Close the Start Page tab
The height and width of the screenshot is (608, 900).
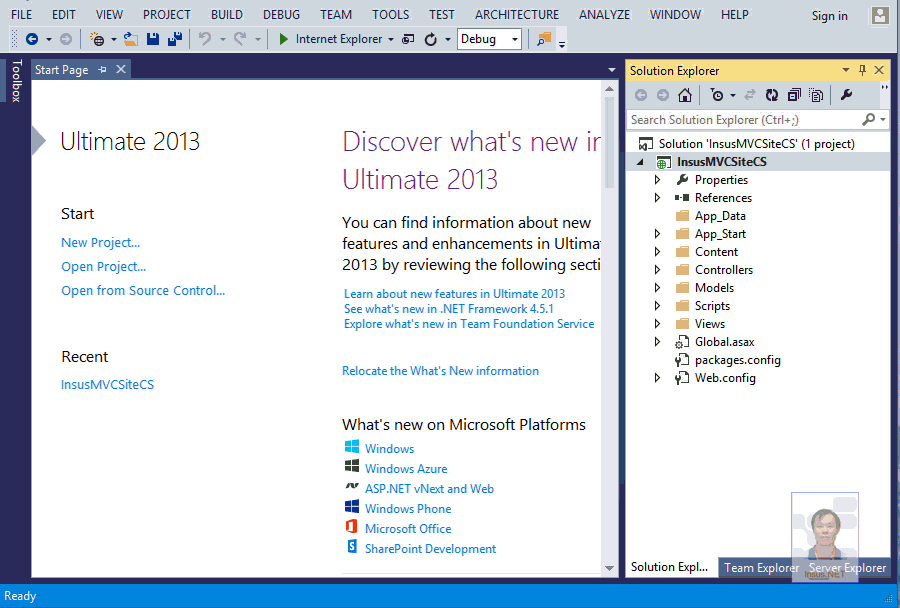[x=121, y=69]
